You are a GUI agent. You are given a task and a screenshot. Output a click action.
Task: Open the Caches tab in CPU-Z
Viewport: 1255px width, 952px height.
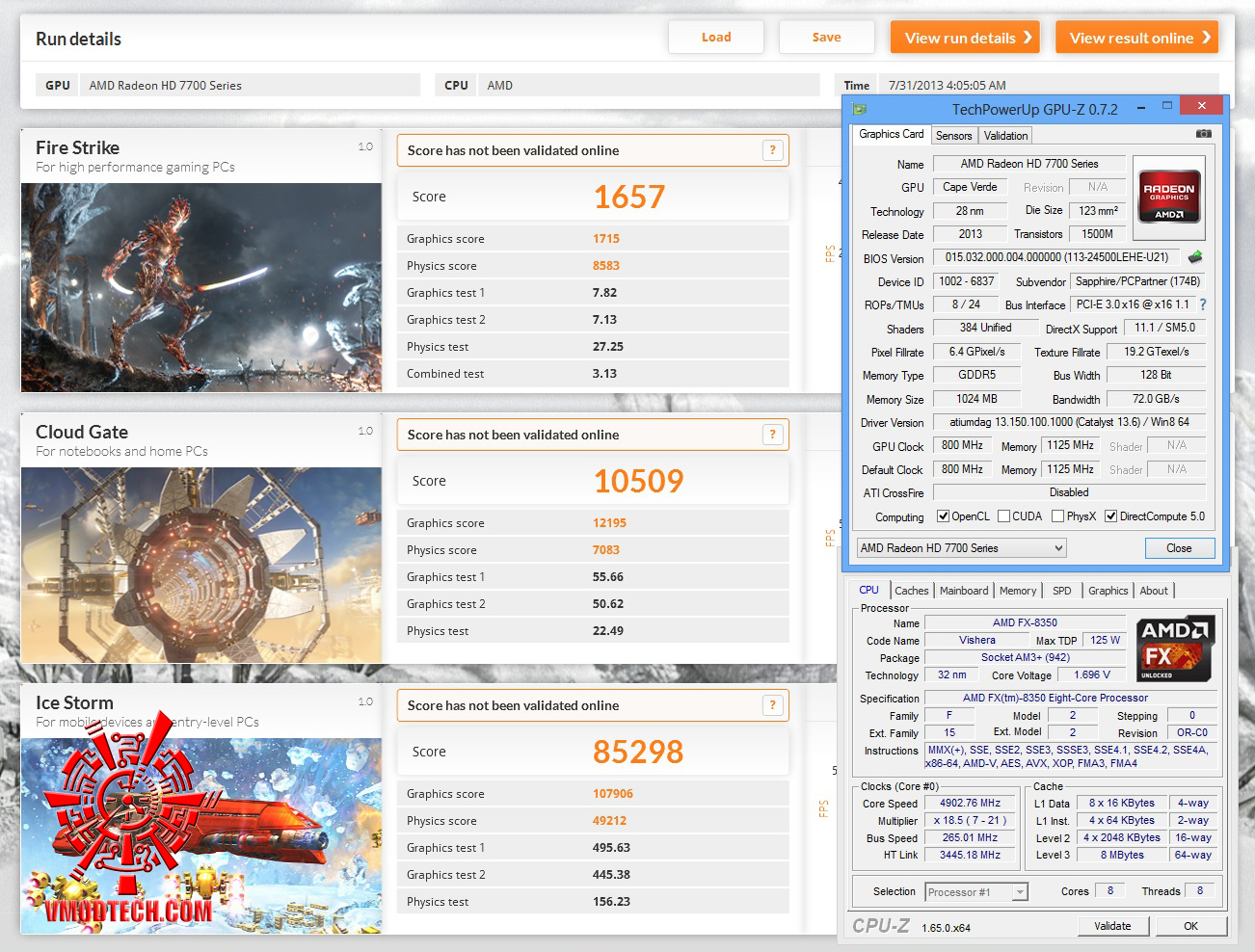pos(912,591)
